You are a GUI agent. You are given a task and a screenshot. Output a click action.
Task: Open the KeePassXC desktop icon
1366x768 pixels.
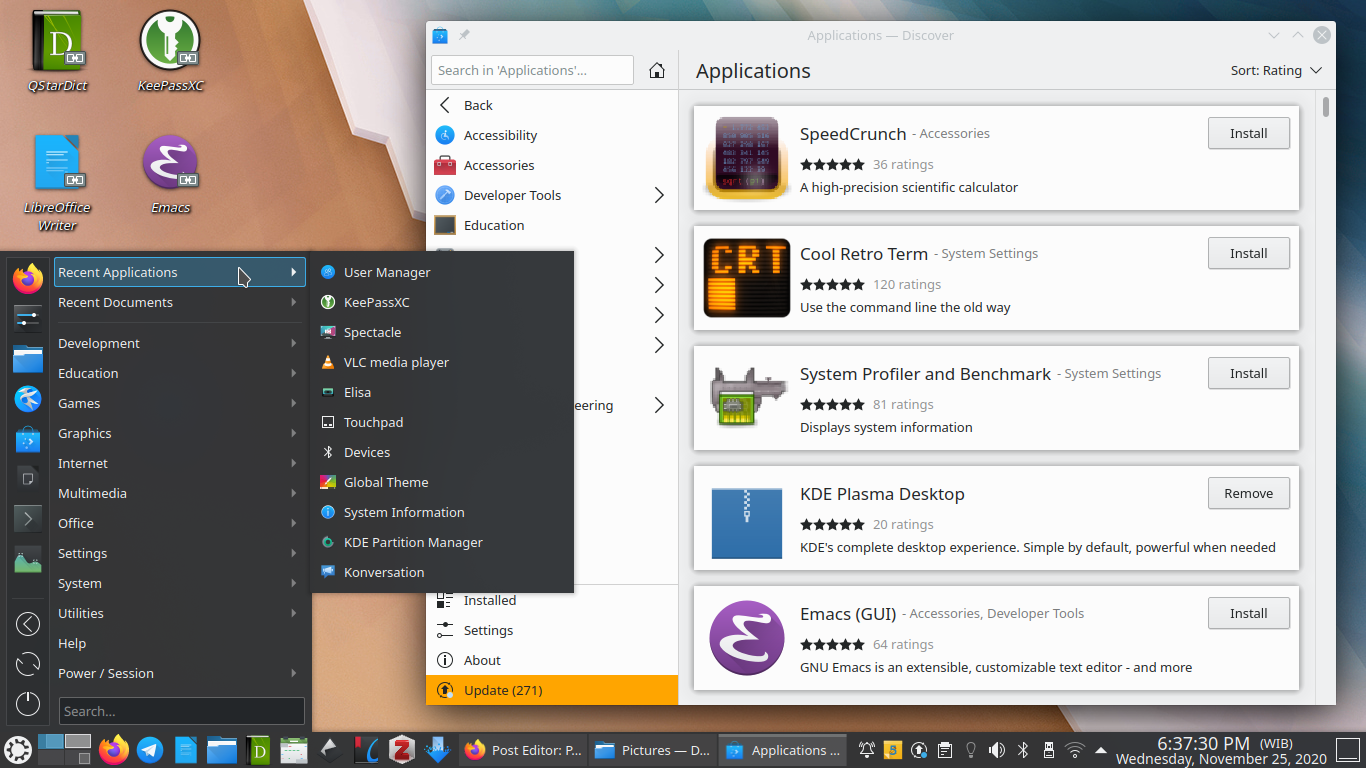click(170, 53)
